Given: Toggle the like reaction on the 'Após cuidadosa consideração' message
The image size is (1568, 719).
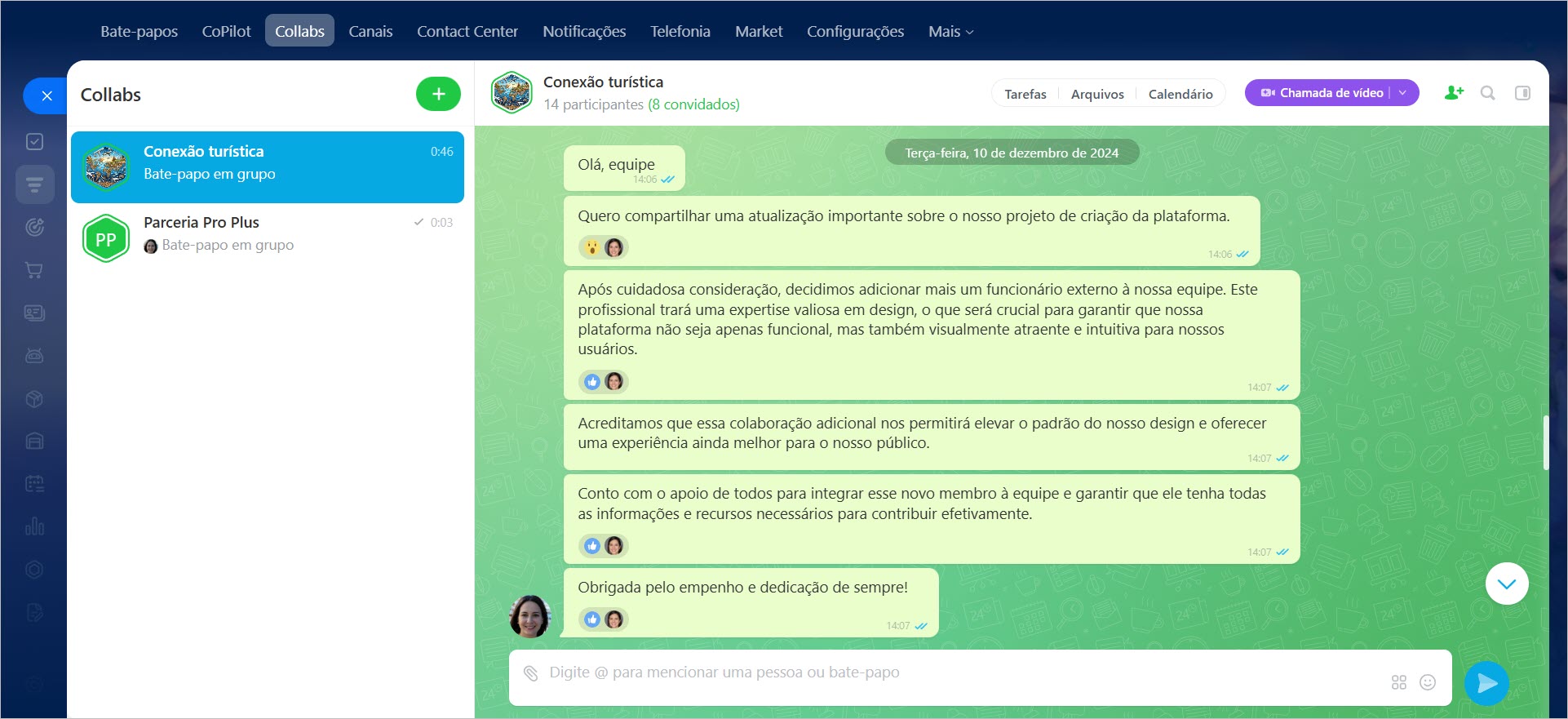Looking at the screenshot, I should click(592, 381).
